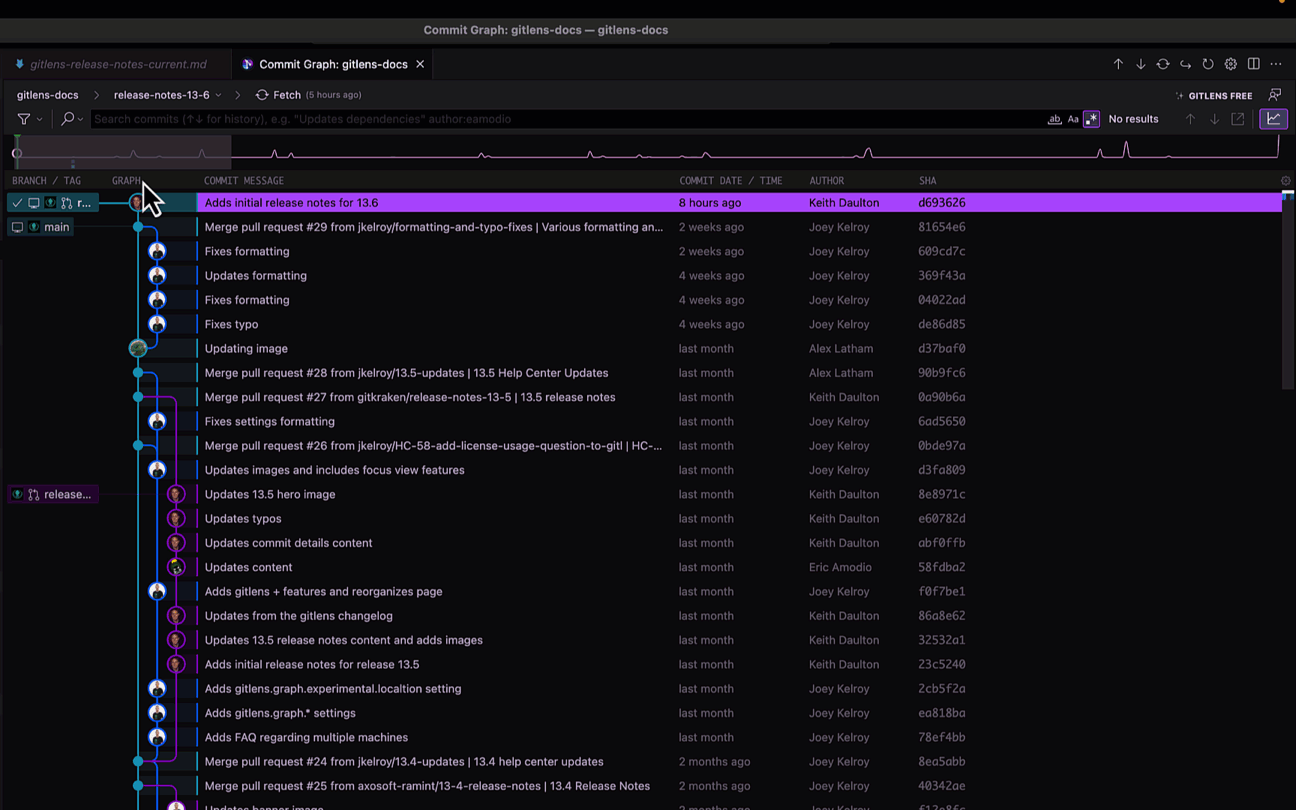
Task: Click the Refresh icon beside the gear
Action: click(1208, 64)
